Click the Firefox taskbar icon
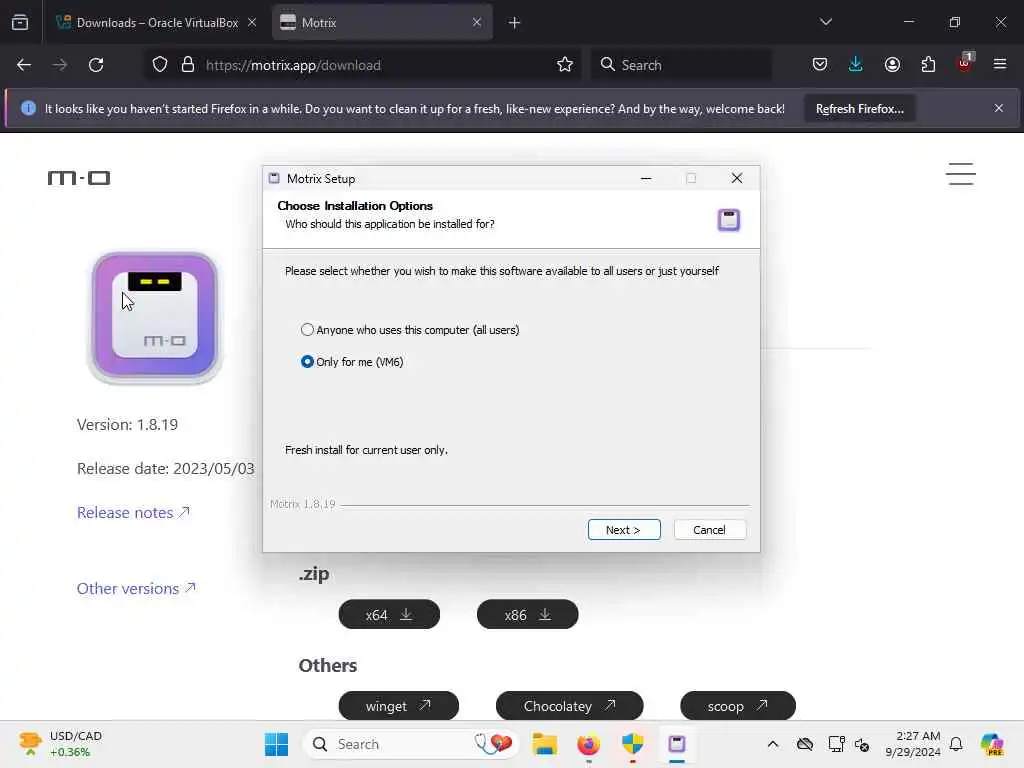The height and width of the screenshot is (768, 1024). point(588,744)
